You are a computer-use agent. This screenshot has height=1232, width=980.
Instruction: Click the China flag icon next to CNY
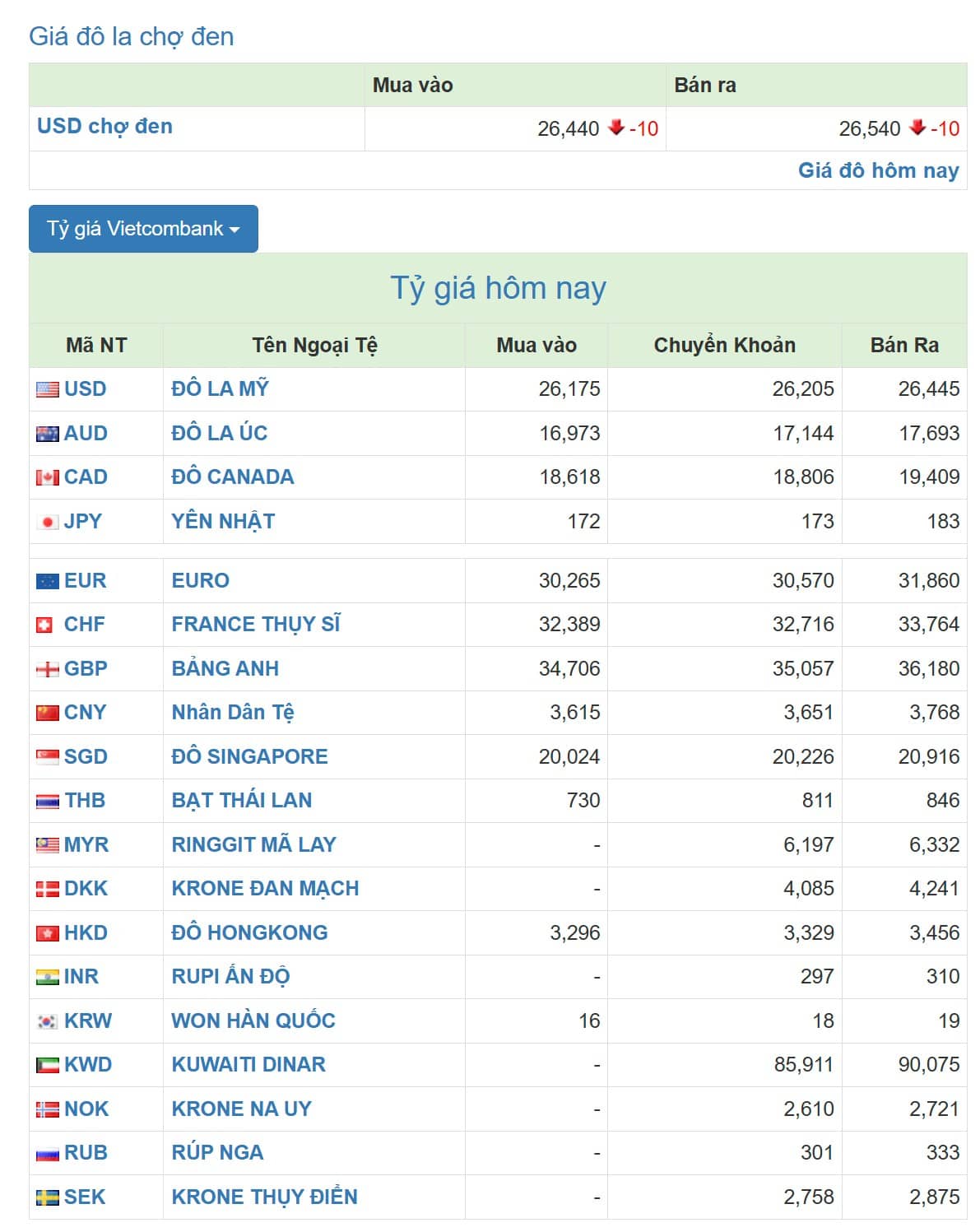click(47, 712)
